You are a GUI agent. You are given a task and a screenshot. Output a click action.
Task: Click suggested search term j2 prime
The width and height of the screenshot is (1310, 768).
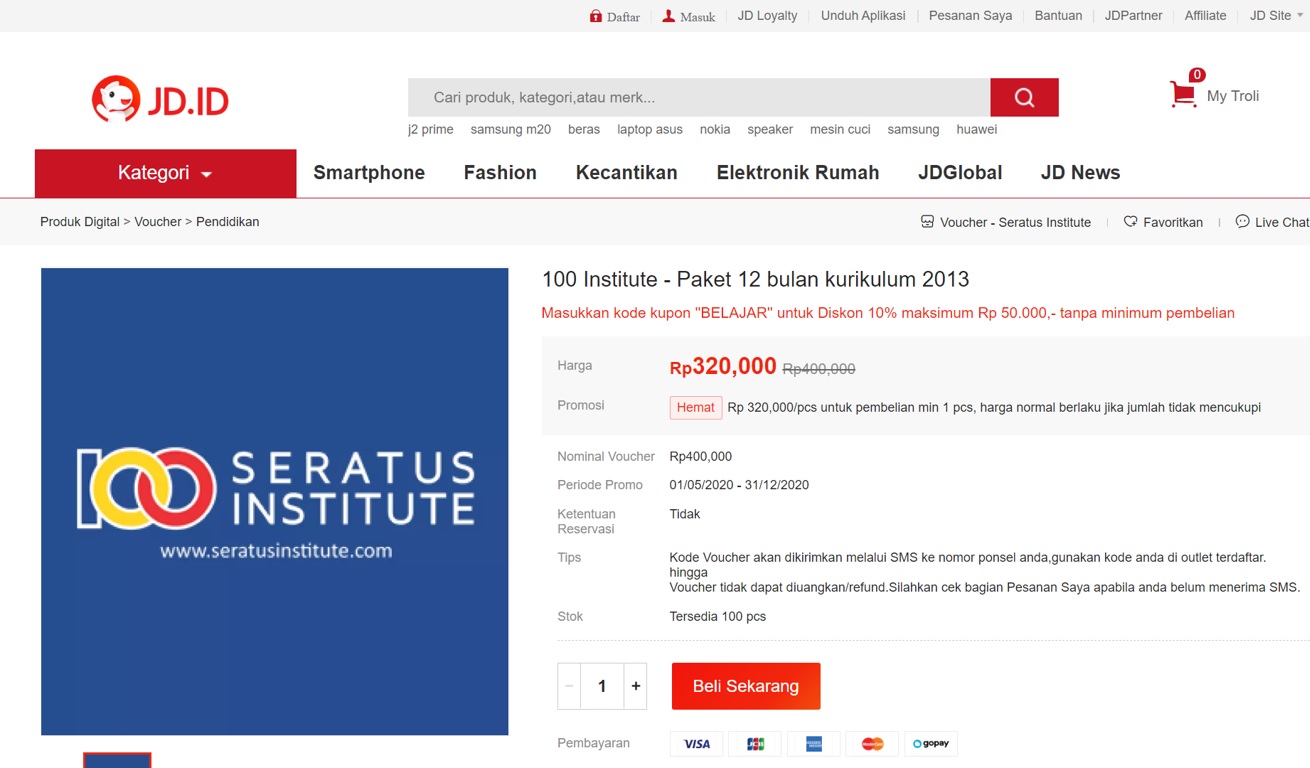(x=431, y=129)
